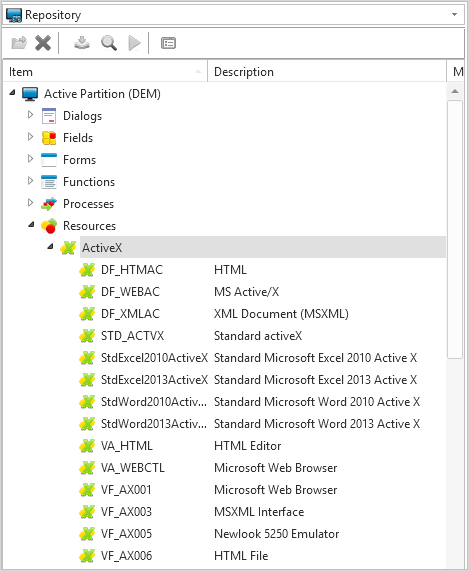Expand the Processes tree node
Screen dimensions: 469x571
point(31,203)
